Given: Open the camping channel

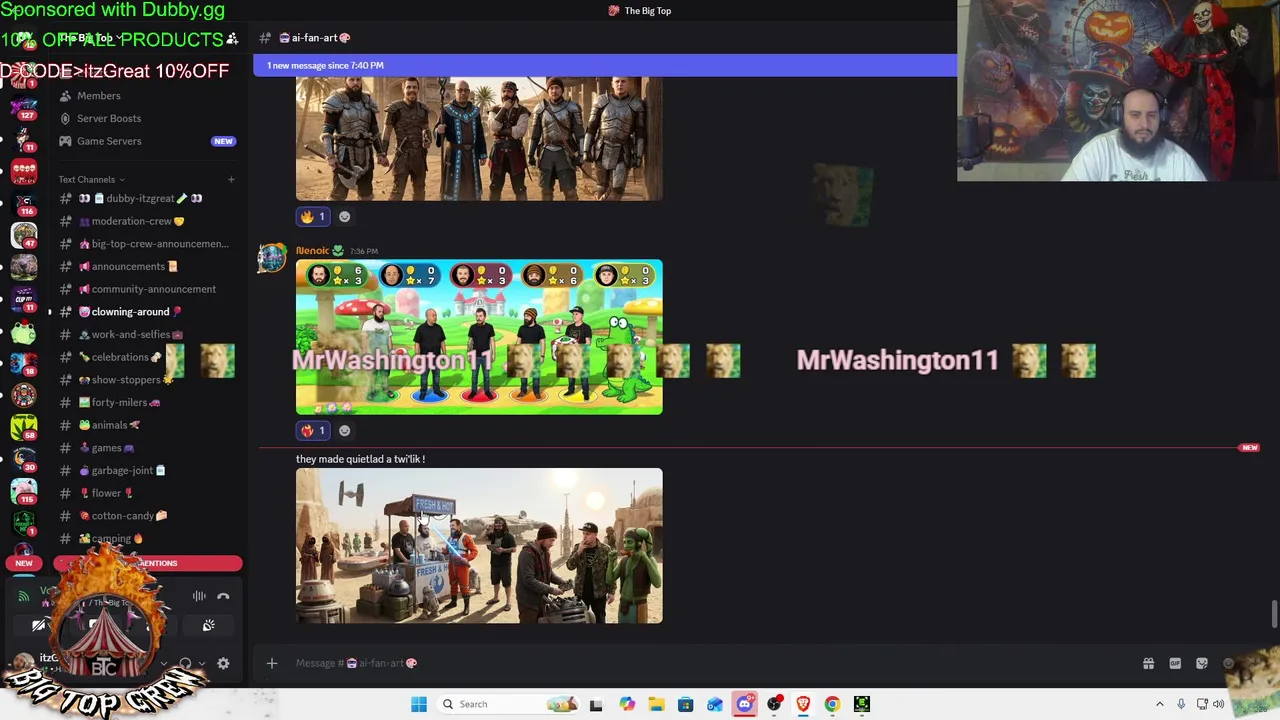Looking at the screenshot, I should point(111,539).
